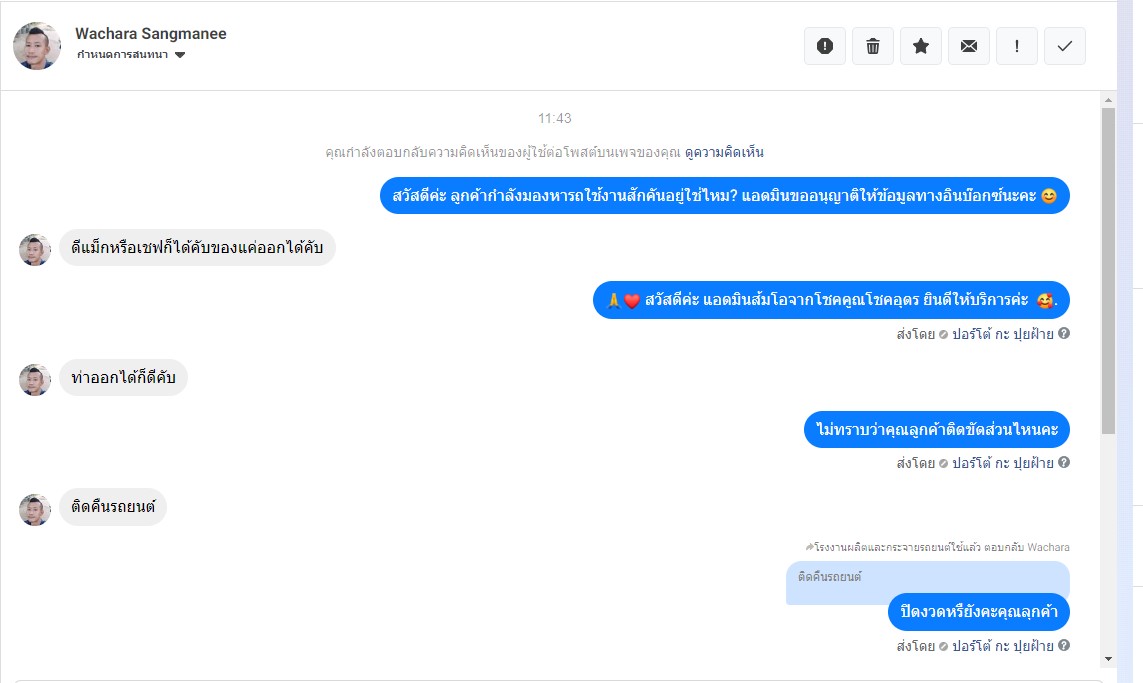The width and height of the screenshot is (1143, 683).
Task: Click help icon beside second ส่งโดย label
Action: click(1064, 462)
